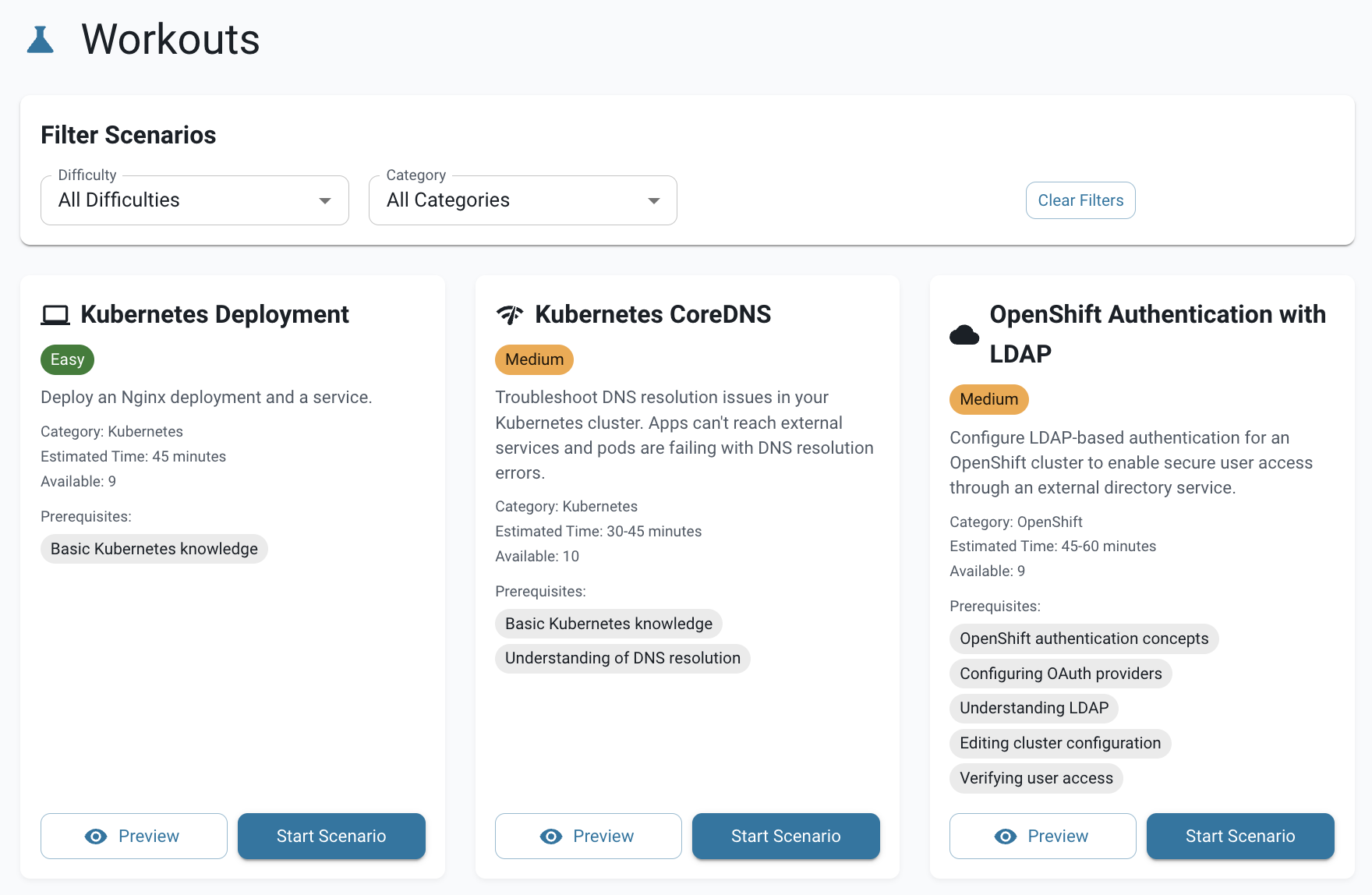Click the cloud icon on OpenShift Authentication card
This screenshot has width=1372, height=895.
tap(964, 334)
